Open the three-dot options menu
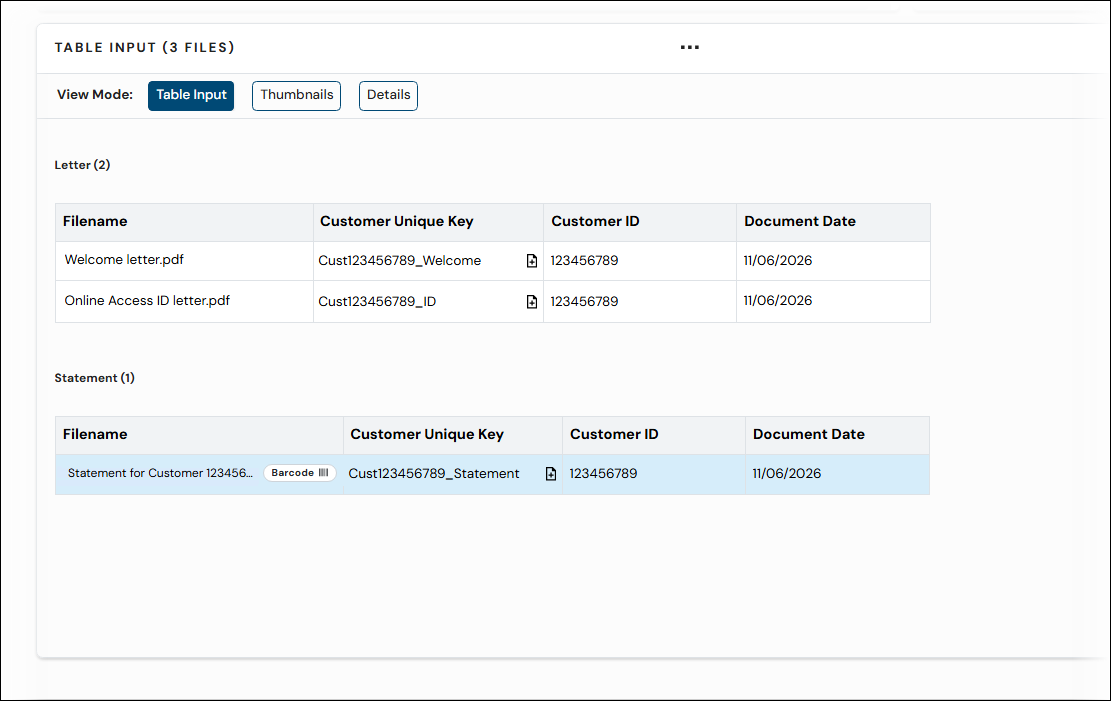Viewport: 1111px width, 701px height. pos(689,47)
